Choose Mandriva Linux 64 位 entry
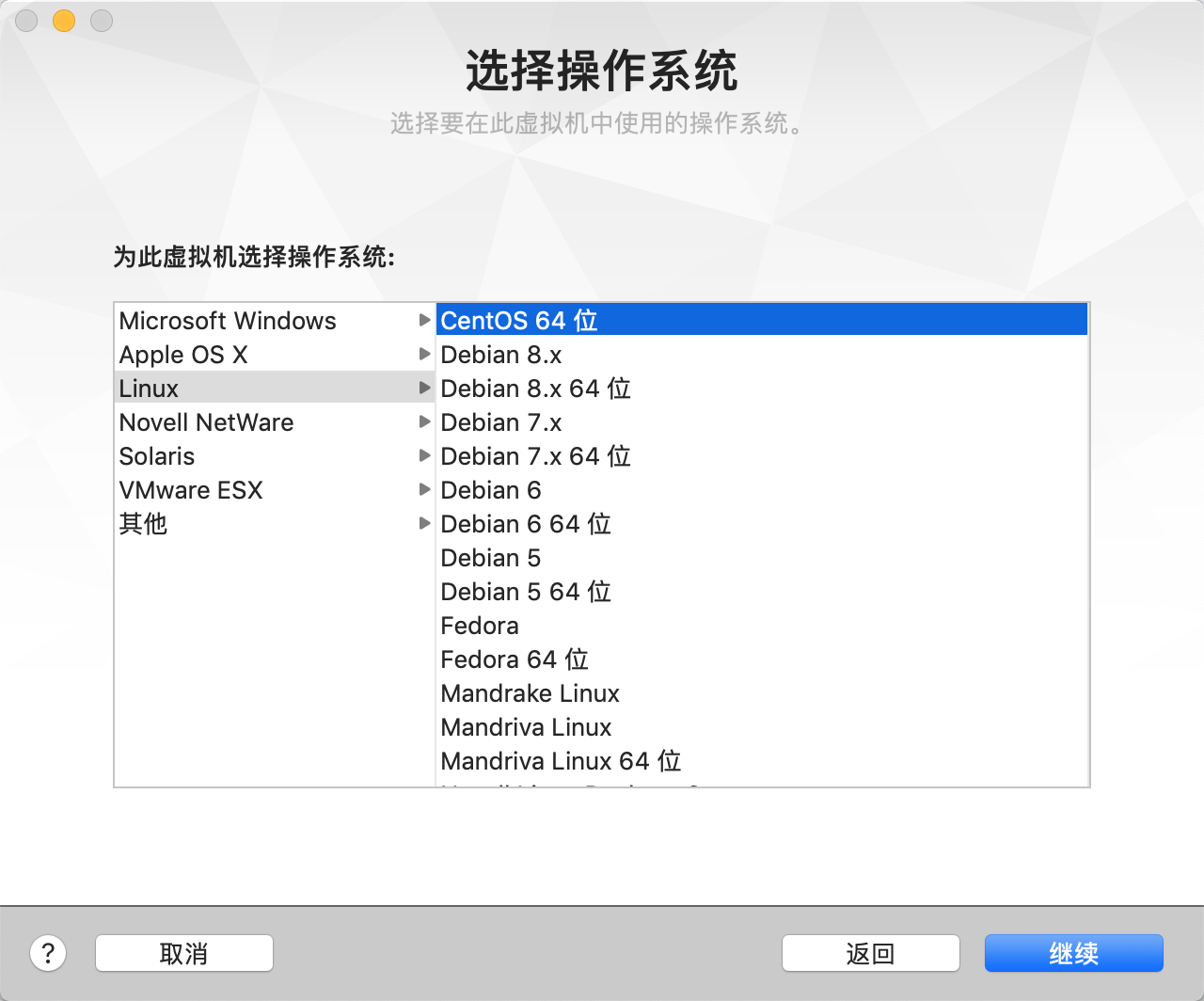This screenshot has width=1204, height=1001. pyautogui.click(x=762, y=761)
